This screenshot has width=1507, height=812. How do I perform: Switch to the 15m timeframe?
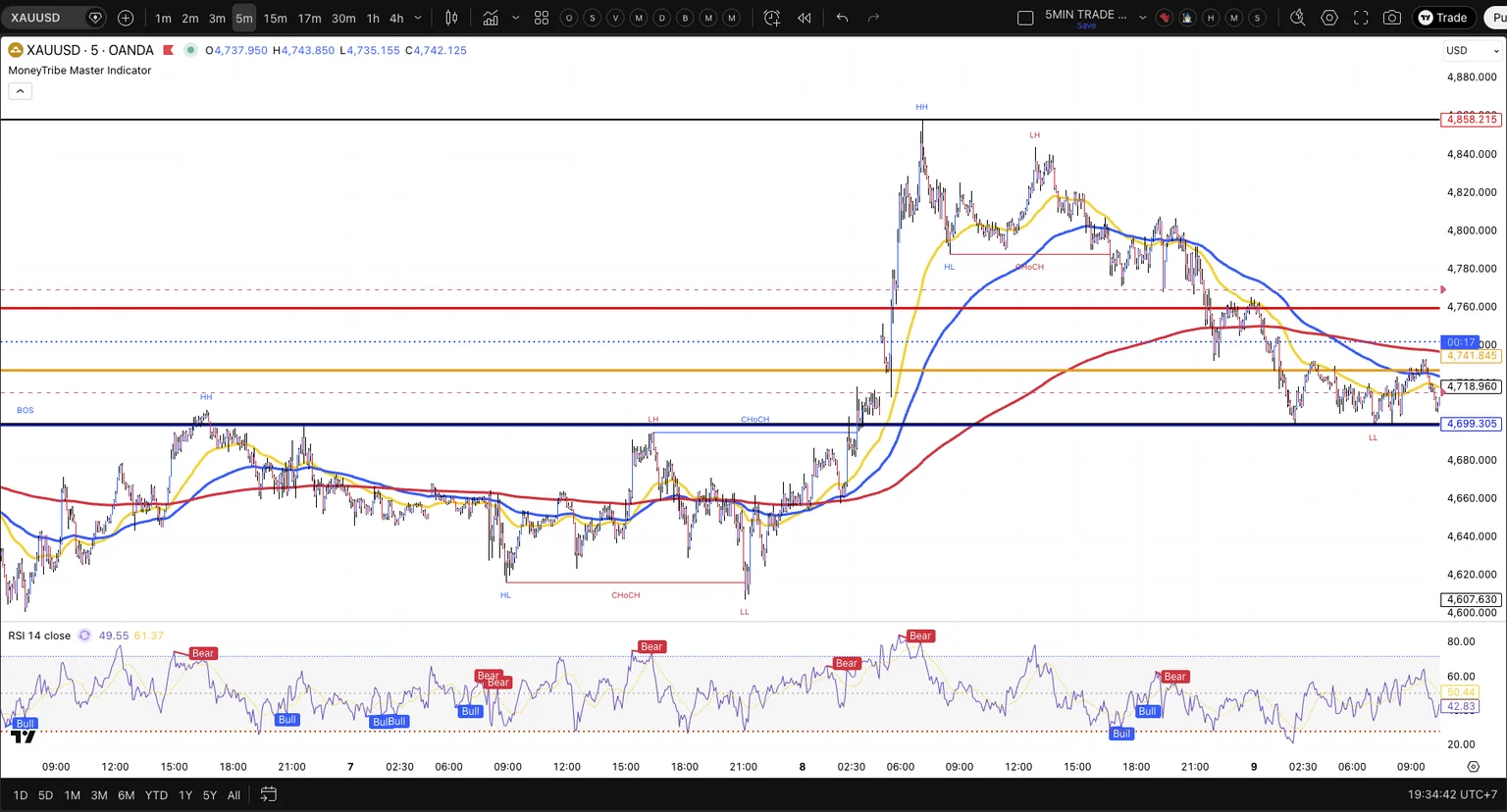pyautogui.click(x=276, y=18)
